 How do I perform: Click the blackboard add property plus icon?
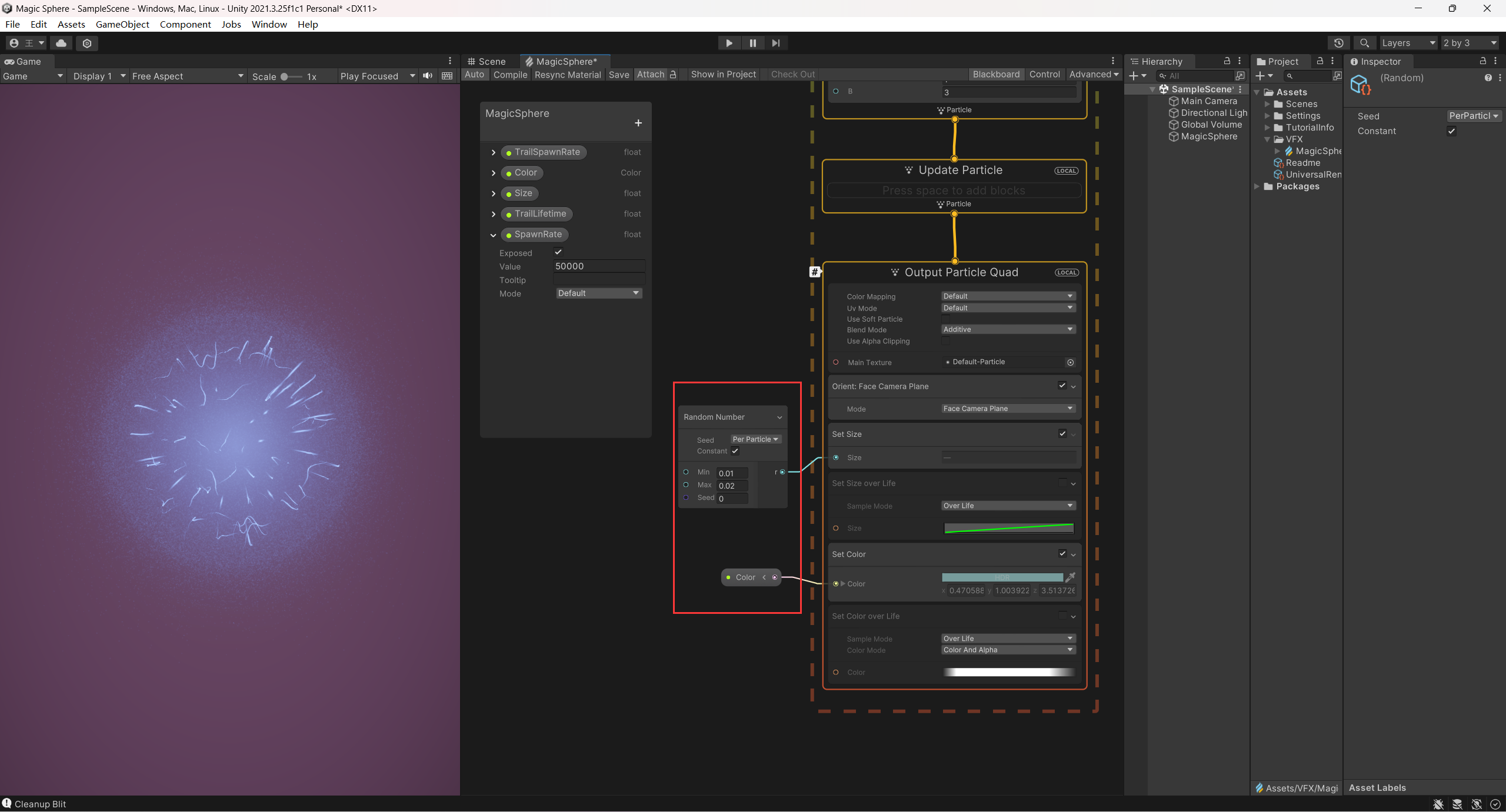tap(638, 123)
